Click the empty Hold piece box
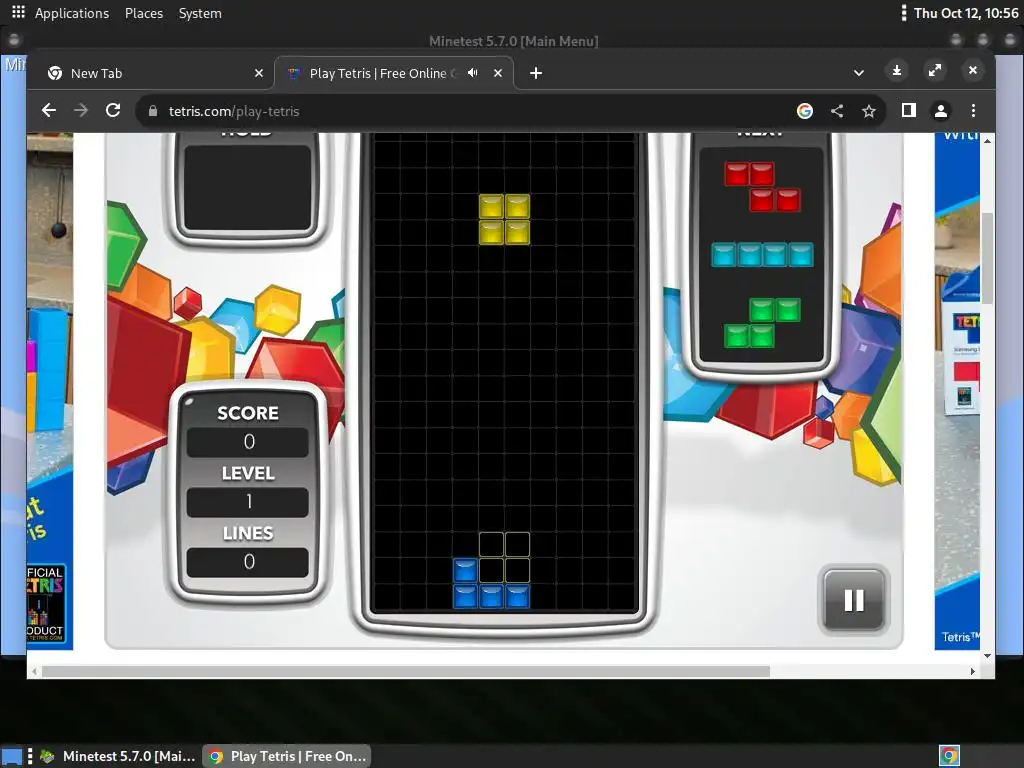 [x=248, y=189]
